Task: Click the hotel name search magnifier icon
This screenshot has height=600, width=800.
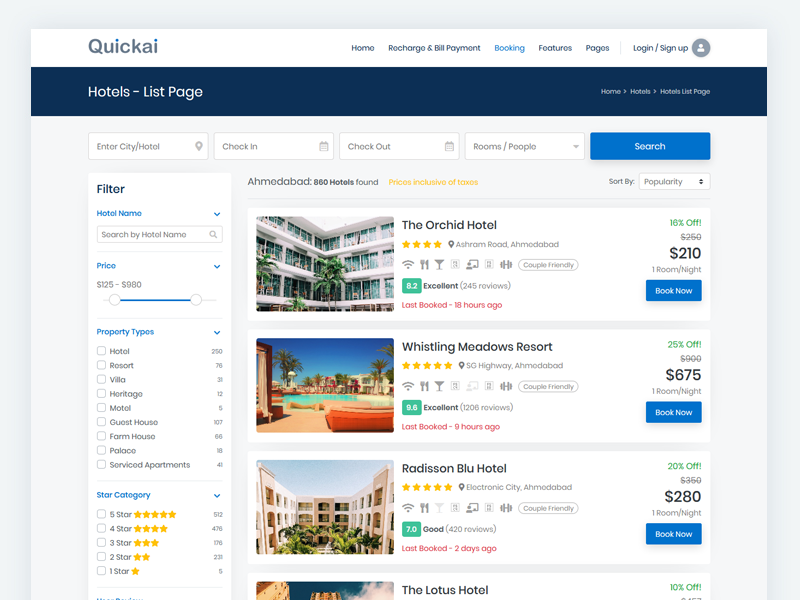Action: [x=213, y=235]
